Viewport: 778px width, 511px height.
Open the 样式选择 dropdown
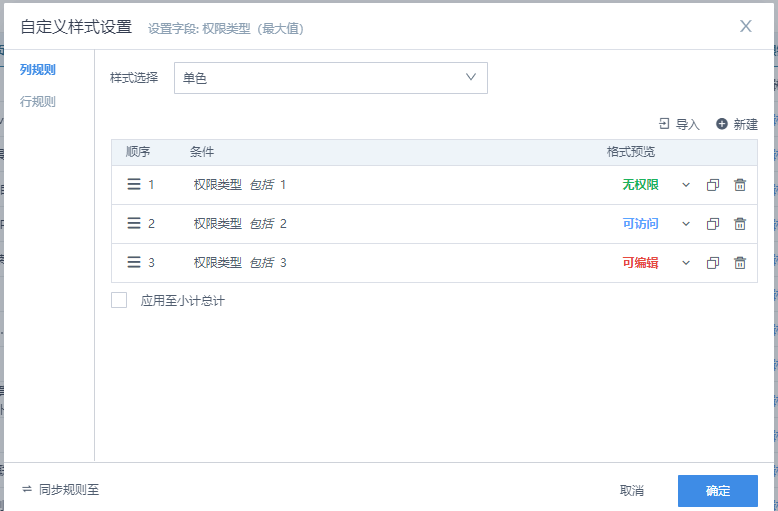click(330, 78)
